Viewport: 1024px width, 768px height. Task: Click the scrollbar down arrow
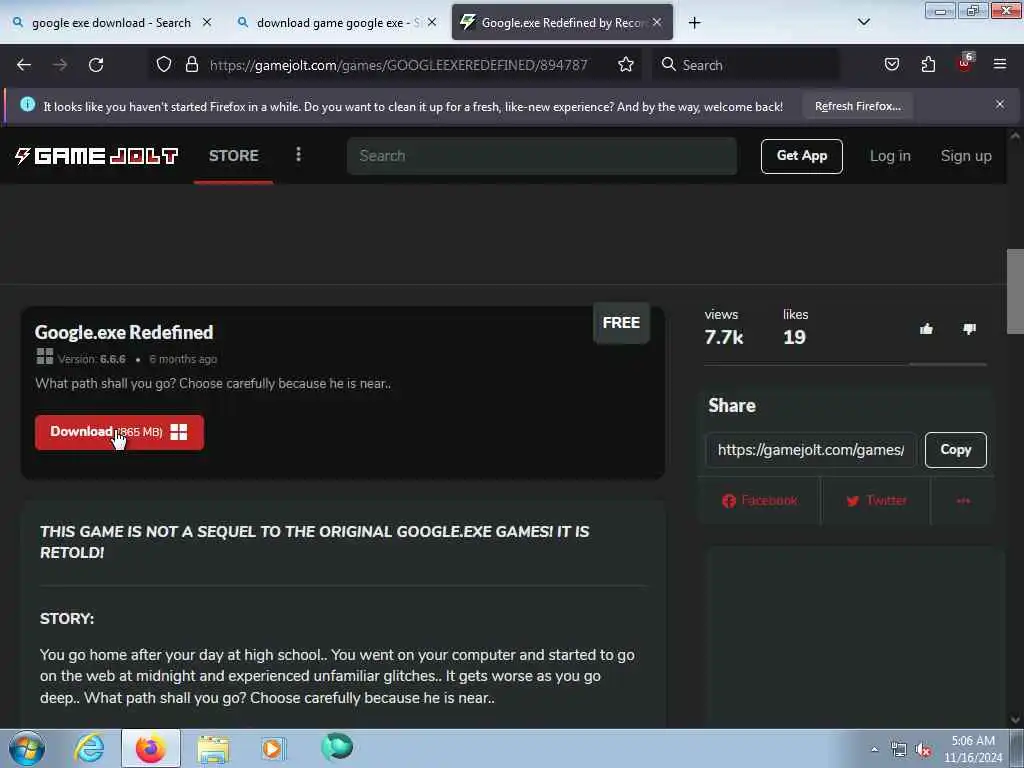[x=1015, y=720]
